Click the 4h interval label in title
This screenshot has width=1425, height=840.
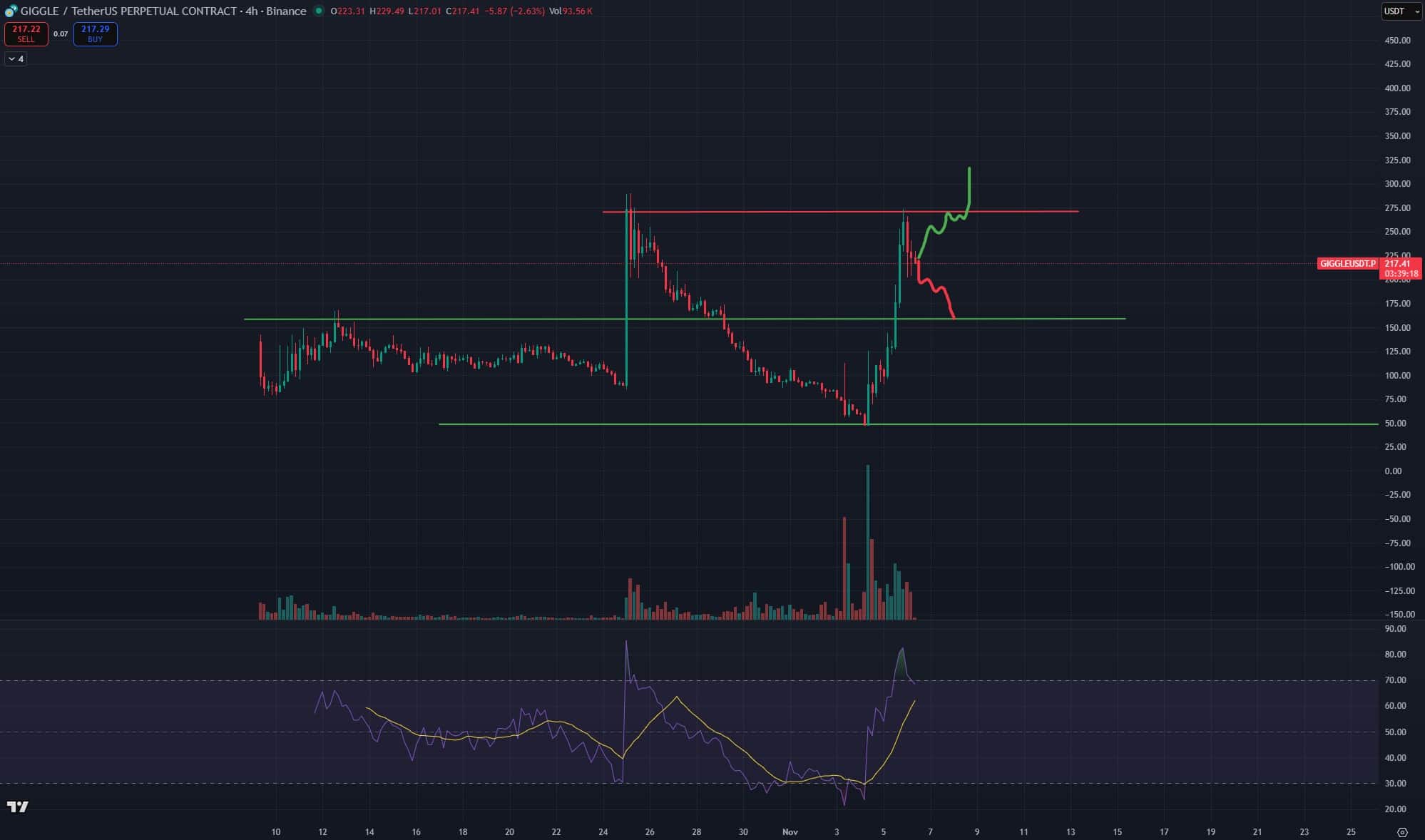(251, 11)
